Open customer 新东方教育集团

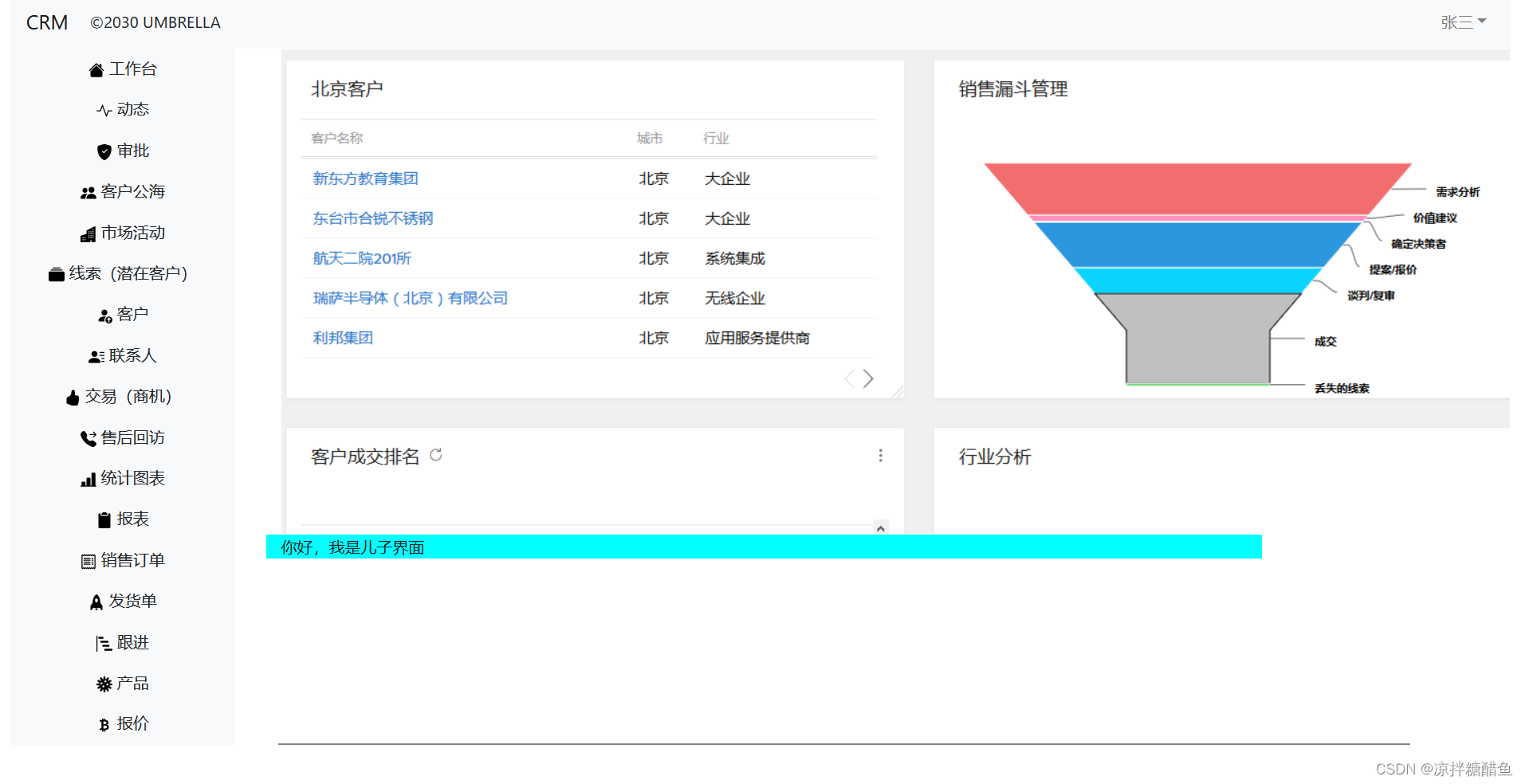[365, 178]
